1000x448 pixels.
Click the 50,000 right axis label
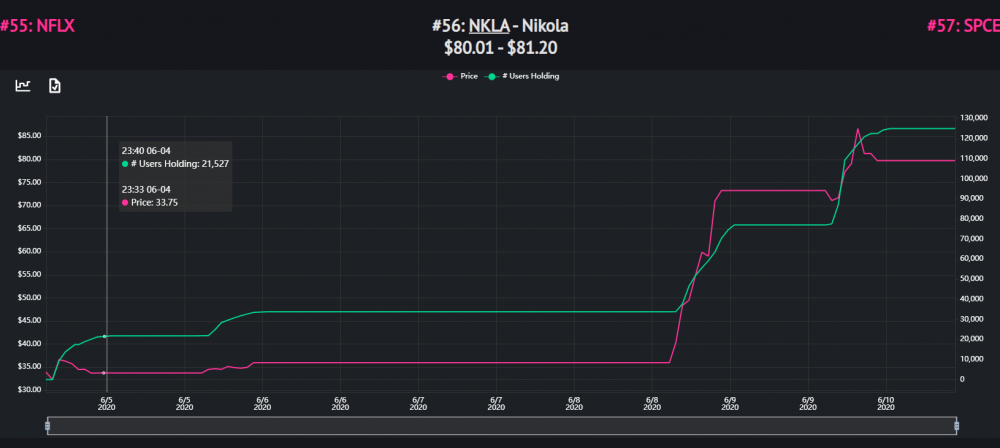point(971,279)
